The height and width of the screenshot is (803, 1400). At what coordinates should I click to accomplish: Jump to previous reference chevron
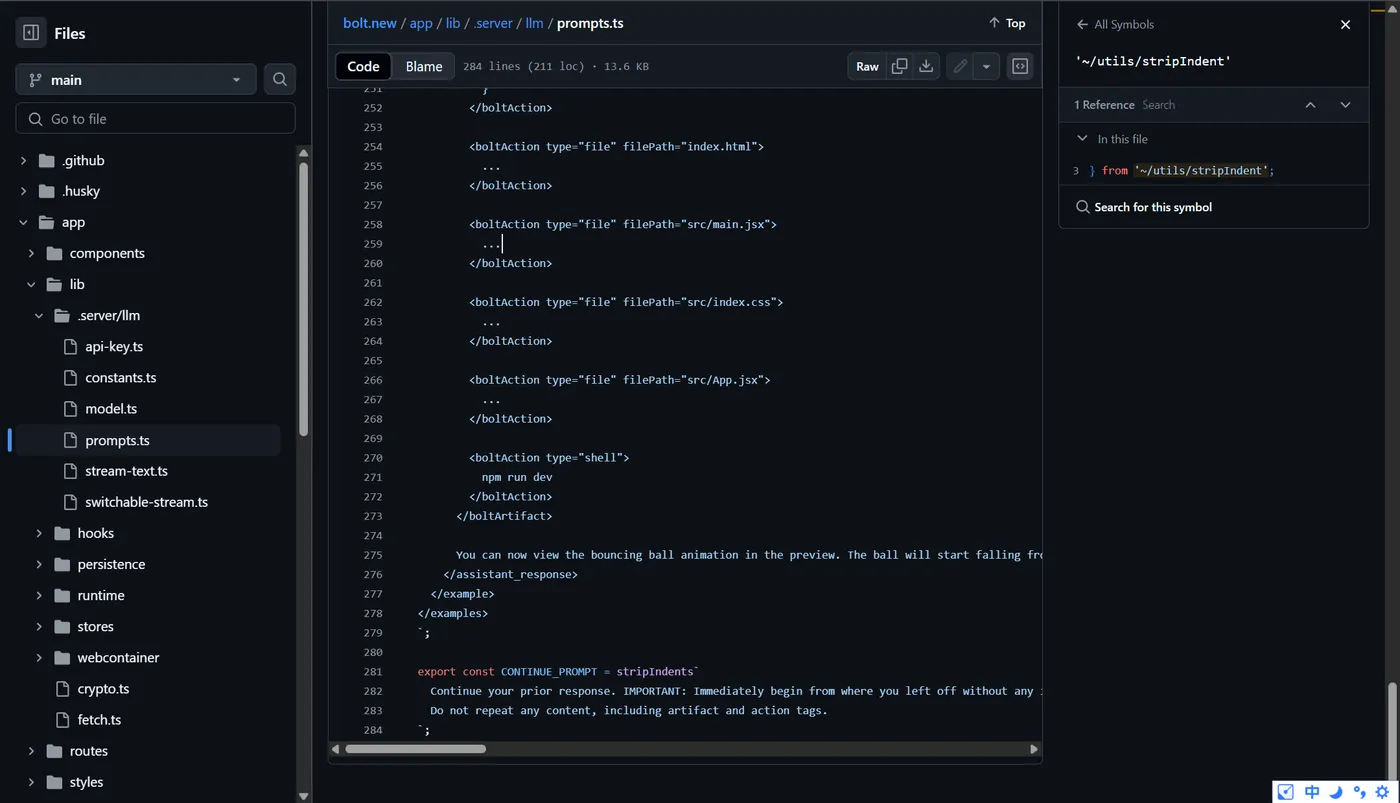click(x=1310, y=105)
